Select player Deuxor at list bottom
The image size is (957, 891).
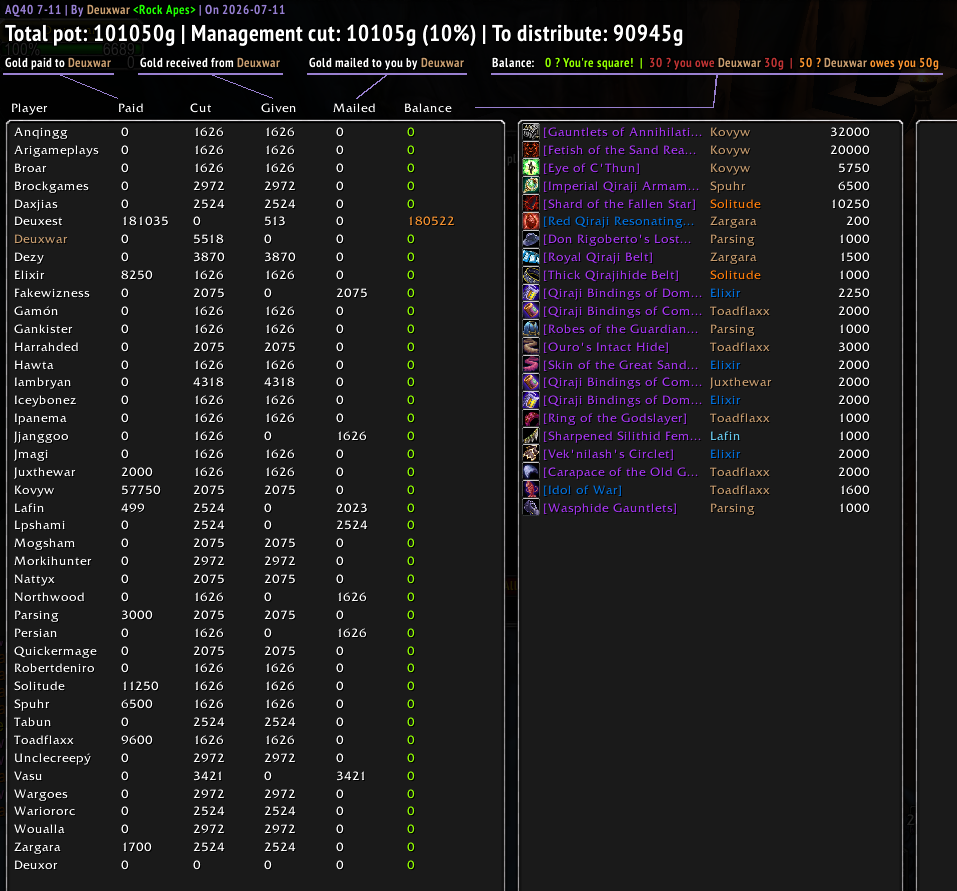click(36, 865)
